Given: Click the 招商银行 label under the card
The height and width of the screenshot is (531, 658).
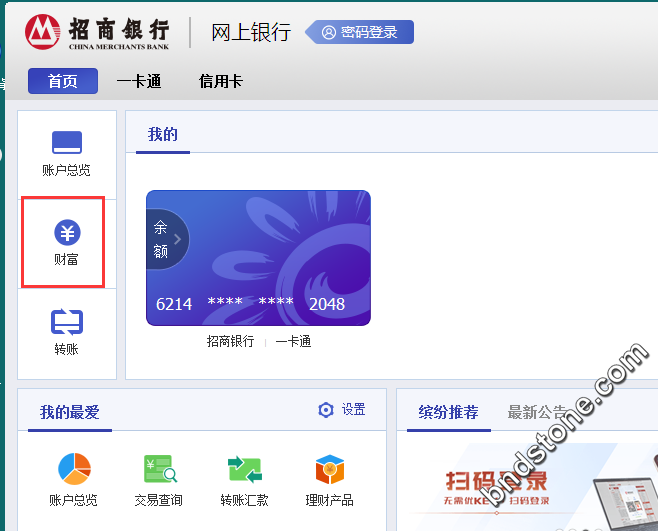Looking at the screenshot, I should click(x=230, y=341).
